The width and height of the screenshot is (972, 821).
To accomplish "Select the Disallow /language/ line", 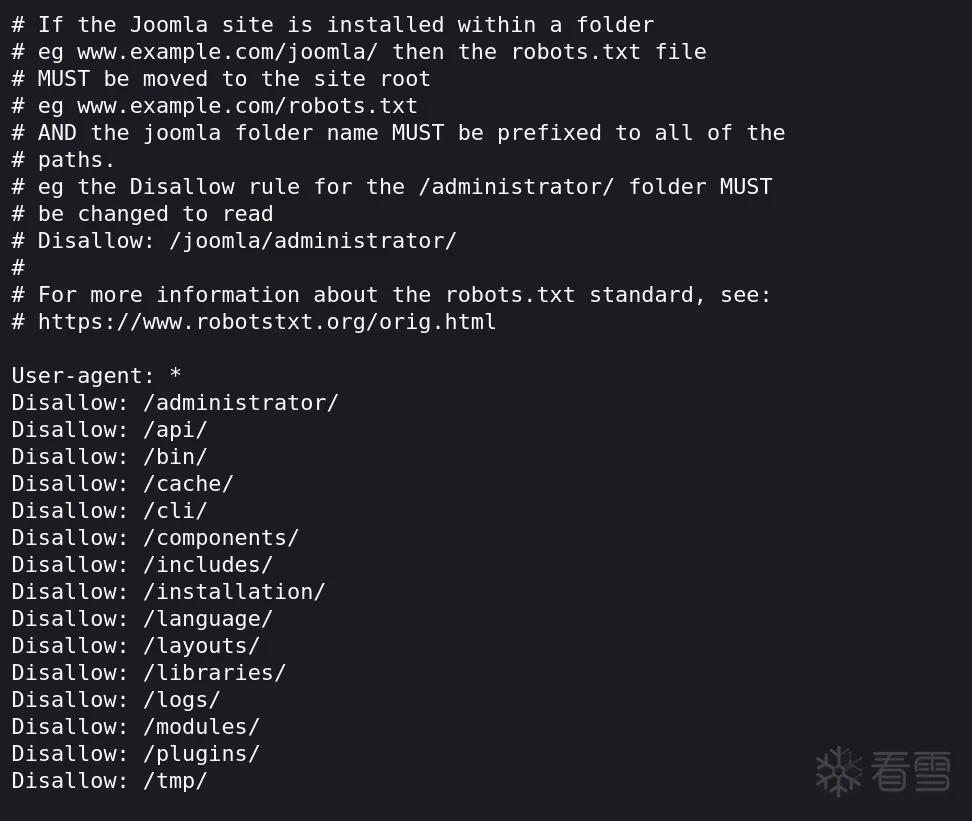I will (x=142, y=619).
